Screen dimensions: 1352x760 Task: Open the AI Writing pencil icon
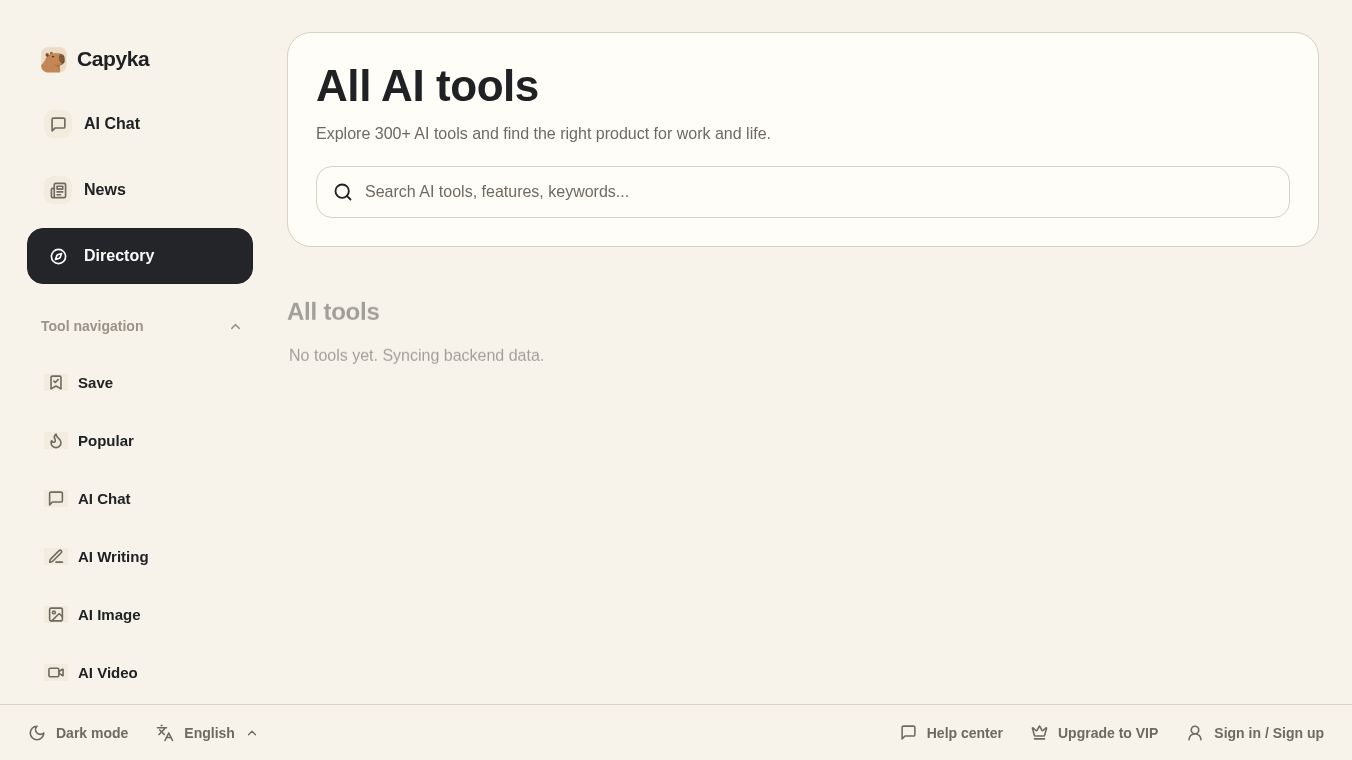click(x=56, y=556)
